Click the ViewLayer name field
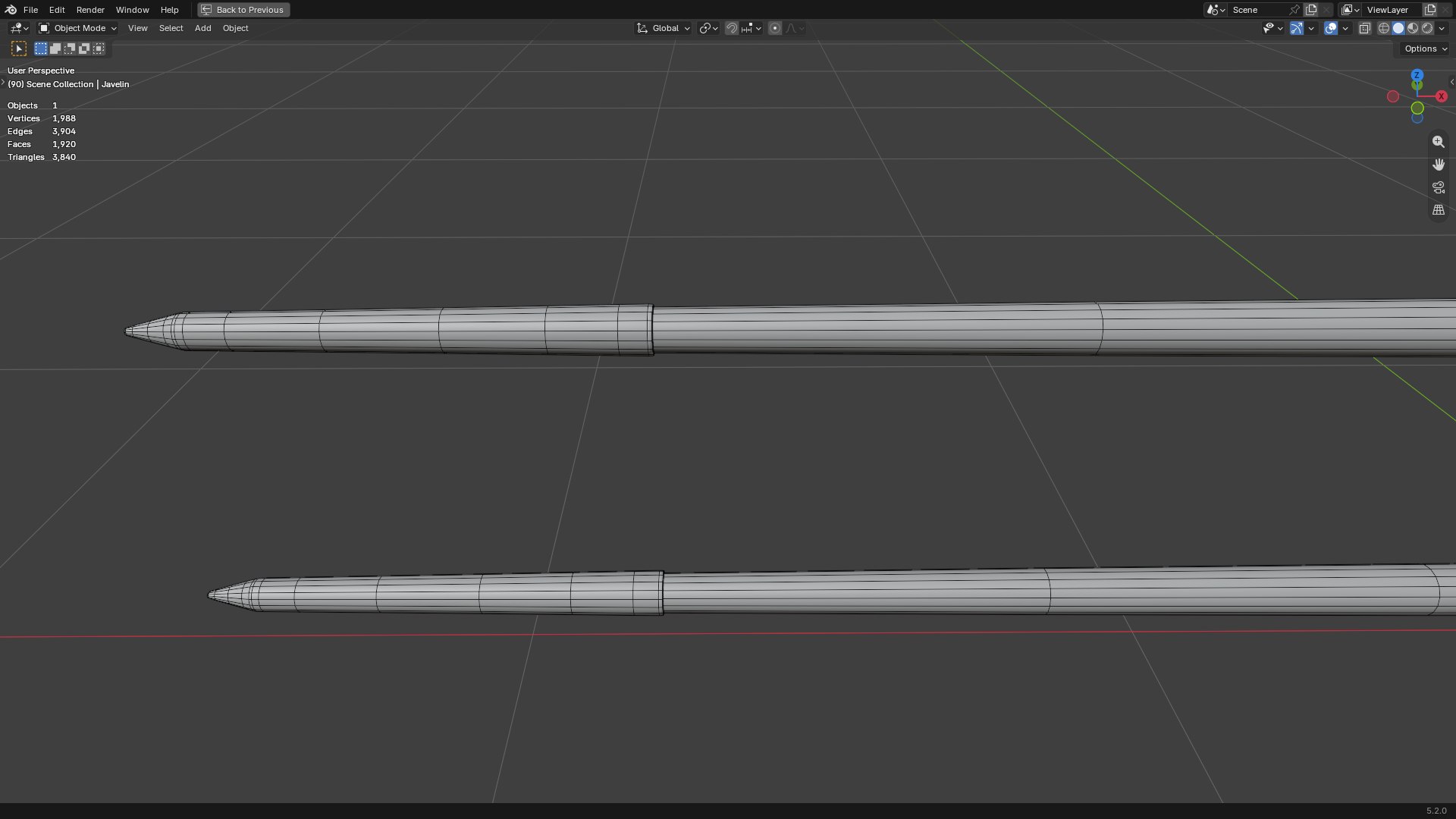 click(1392, 10)
